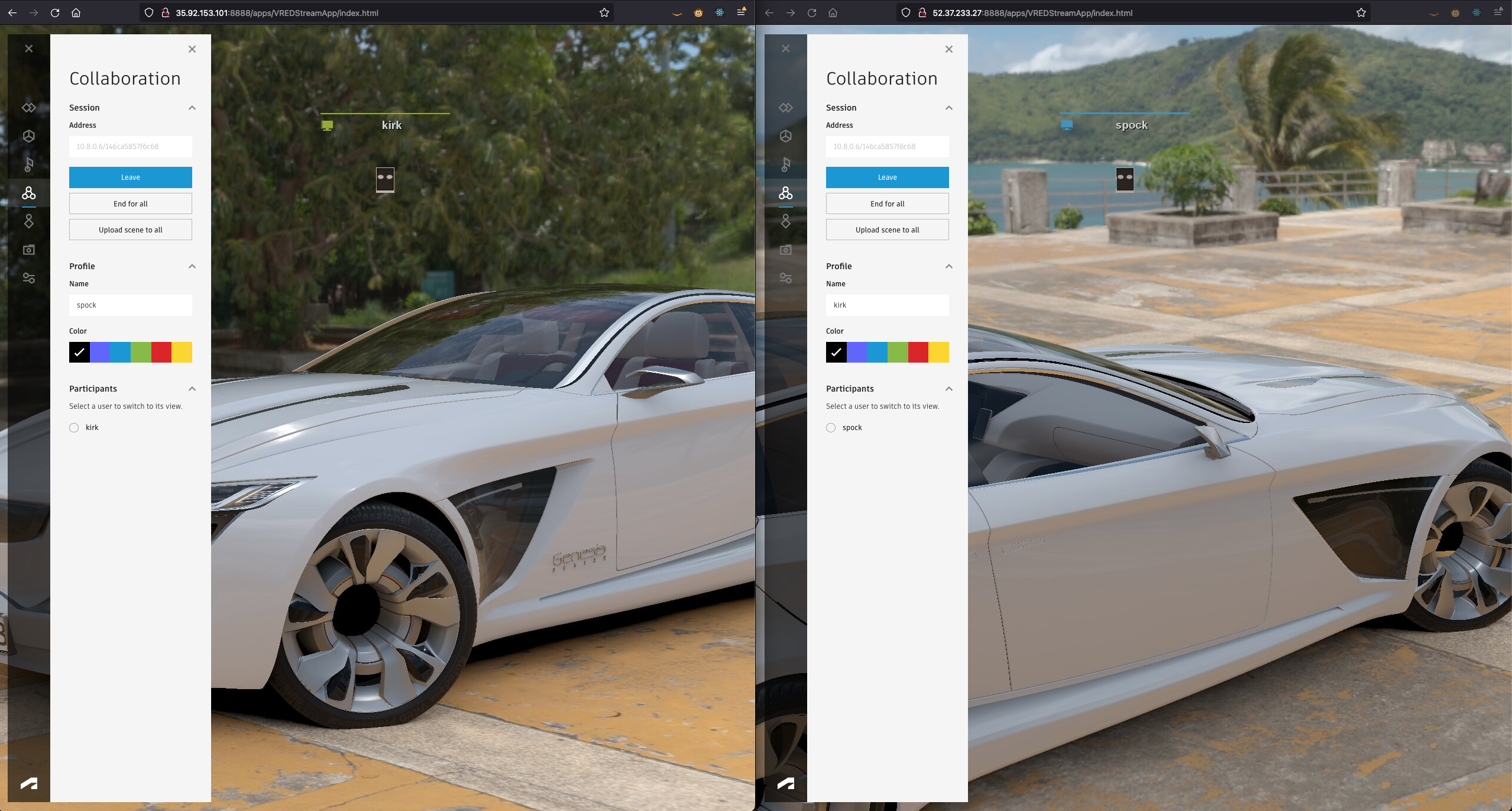Pick the red color swatch for profile
This screenshot has height=811, width=1512.
(161, 352)
